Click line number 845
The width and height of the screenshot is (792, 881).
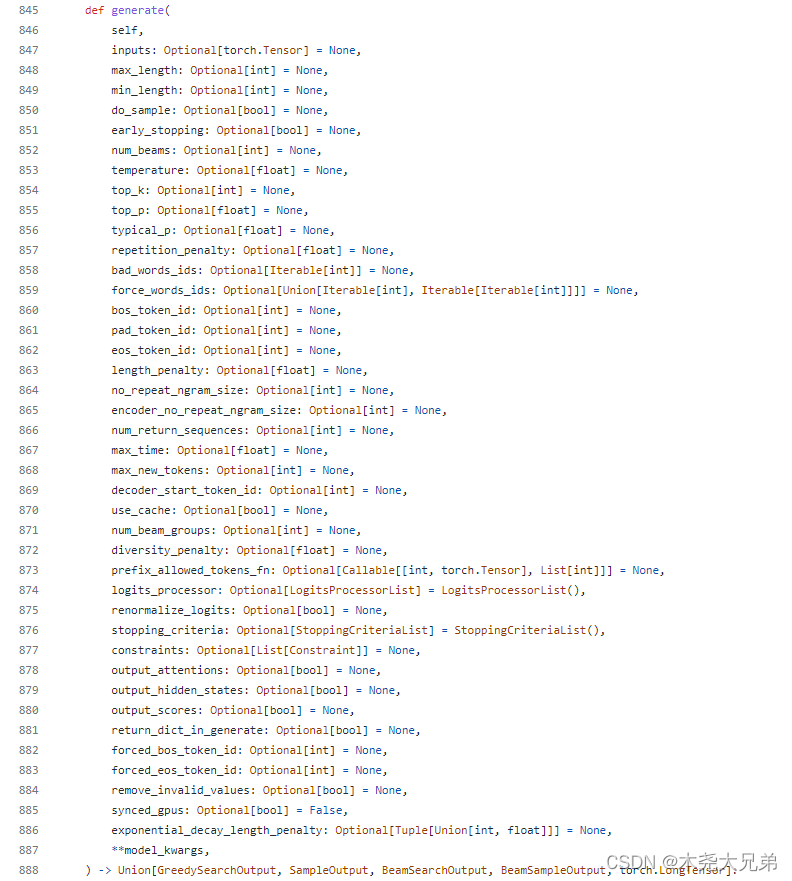pyautogui.click(x=29, y=10)
